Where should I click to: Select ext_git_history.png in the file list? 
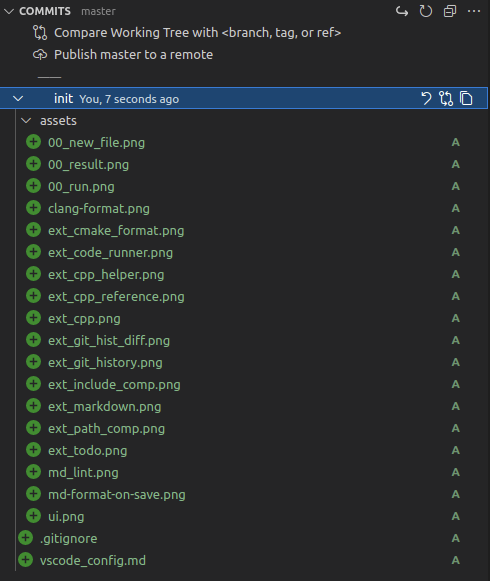click(105, 363)
